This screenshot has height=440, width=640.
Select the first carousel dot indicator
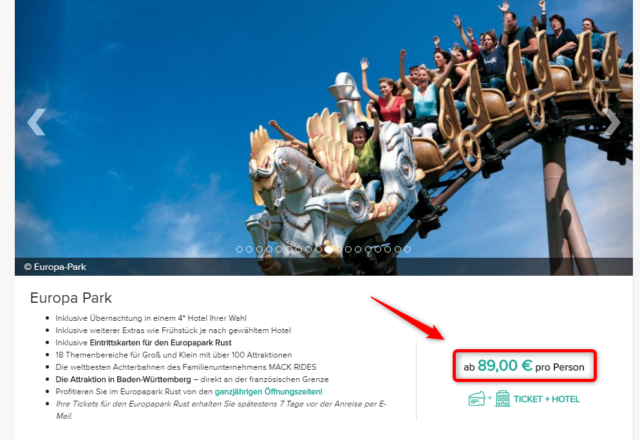click(240, 249)
